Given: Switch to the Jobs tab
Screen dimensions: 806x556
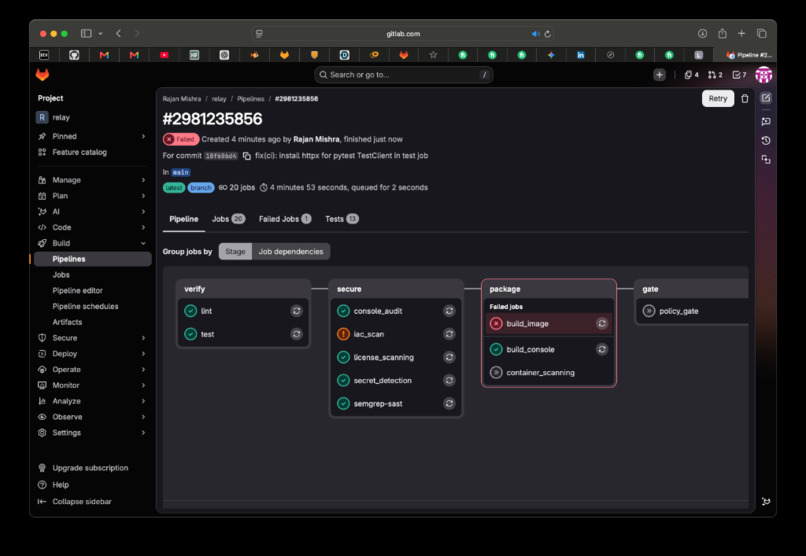Looking at the screenshot, I should [228, 219].
